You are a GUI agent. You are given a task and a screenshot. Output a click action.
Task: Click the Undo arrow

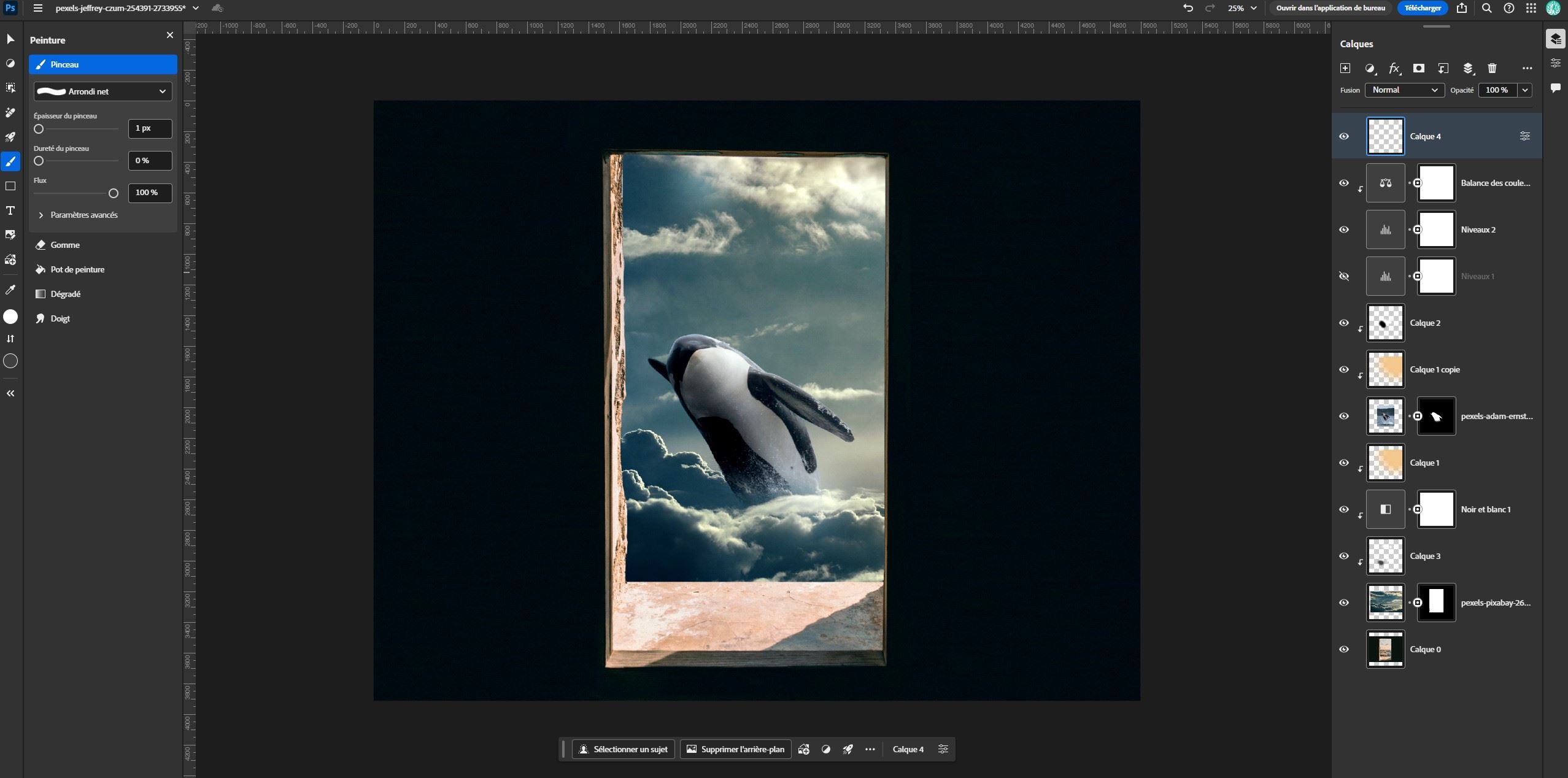[1188, 8]
